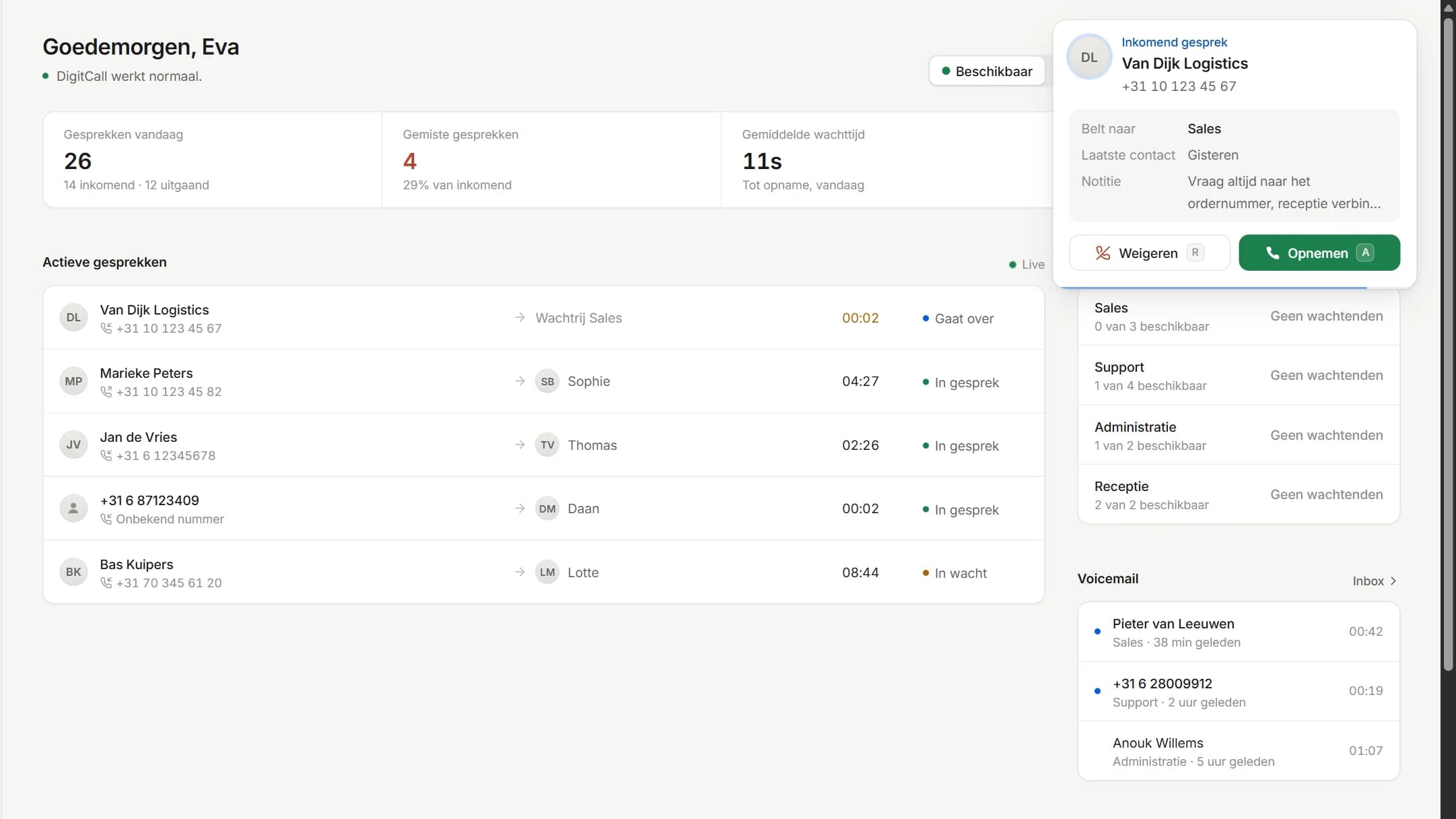Open the Sales queue row
Viewport: 1456px width, 819px height.
(x=1238, y=317)
